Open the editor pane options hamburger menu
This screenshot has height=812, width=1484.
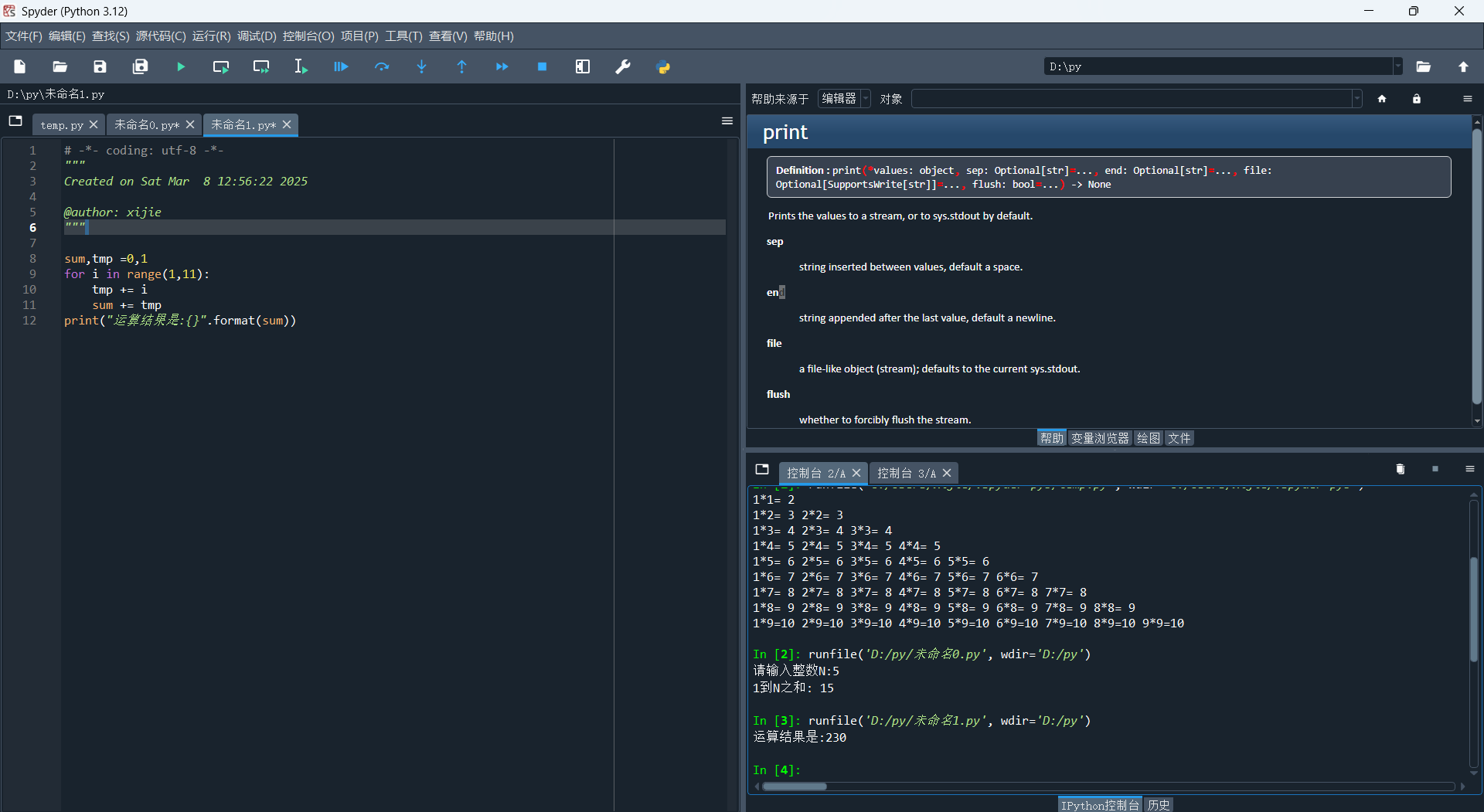(727, 121)
